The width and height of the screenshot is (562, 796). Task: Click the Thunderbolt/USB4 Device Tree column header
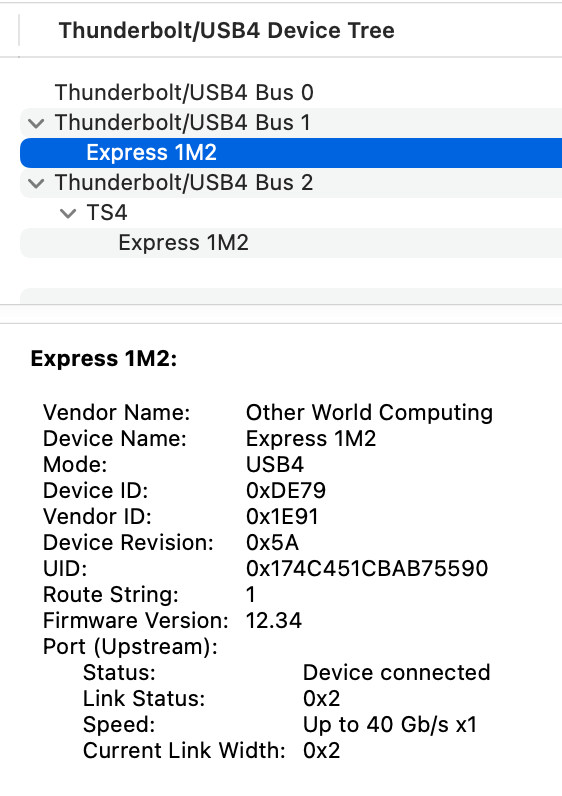pos(226,30)
